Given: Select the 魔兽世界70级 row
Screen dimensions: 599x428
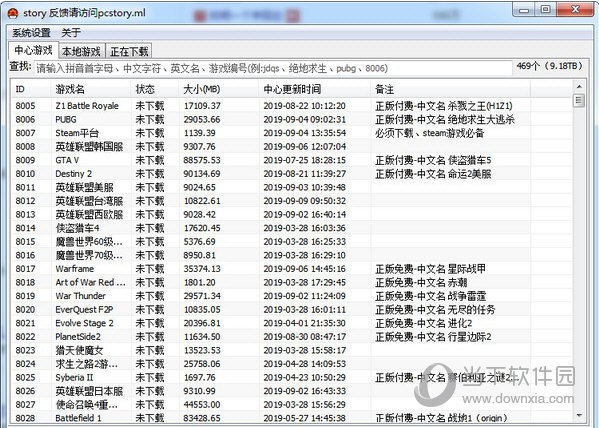Looking at the screenshot, I should click(x=292, y=255).
